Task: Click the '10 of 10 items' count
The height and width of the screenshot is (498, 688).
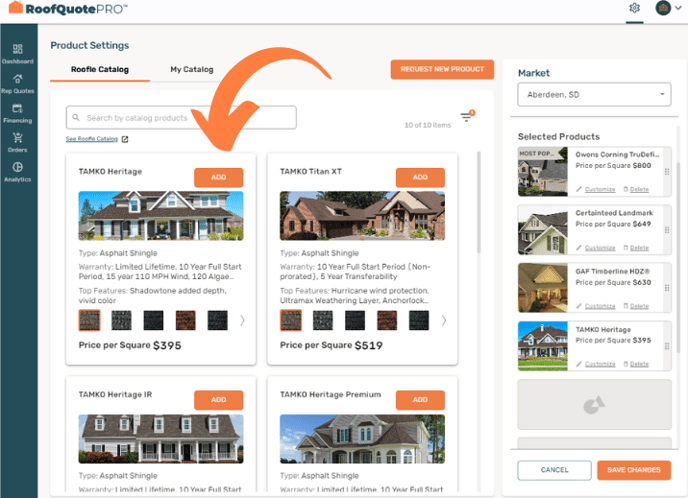Action: pyautogui.click(x=428, y=125)
